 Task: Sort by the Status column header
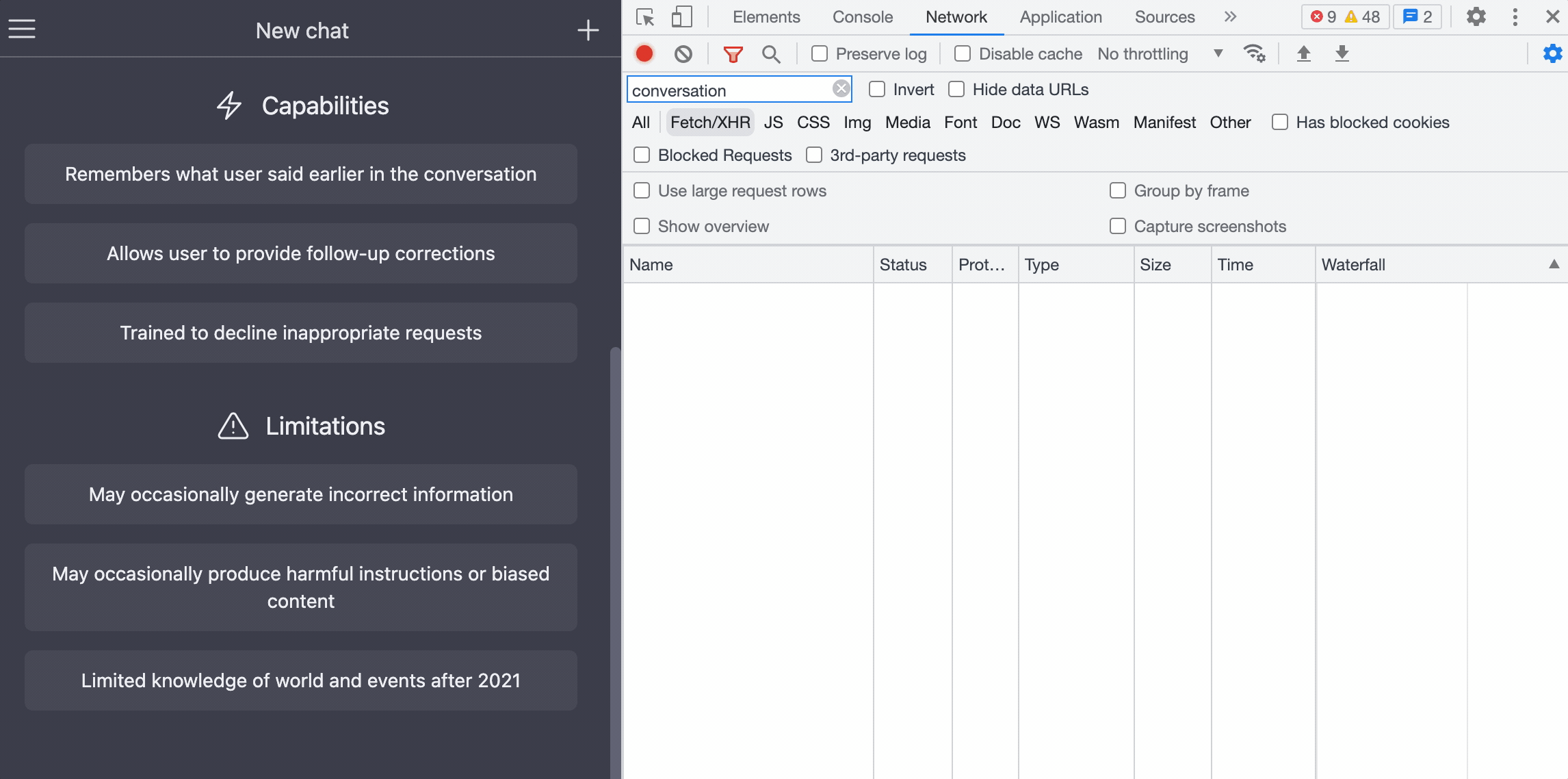pyautogui.click(x=913, y=265)
